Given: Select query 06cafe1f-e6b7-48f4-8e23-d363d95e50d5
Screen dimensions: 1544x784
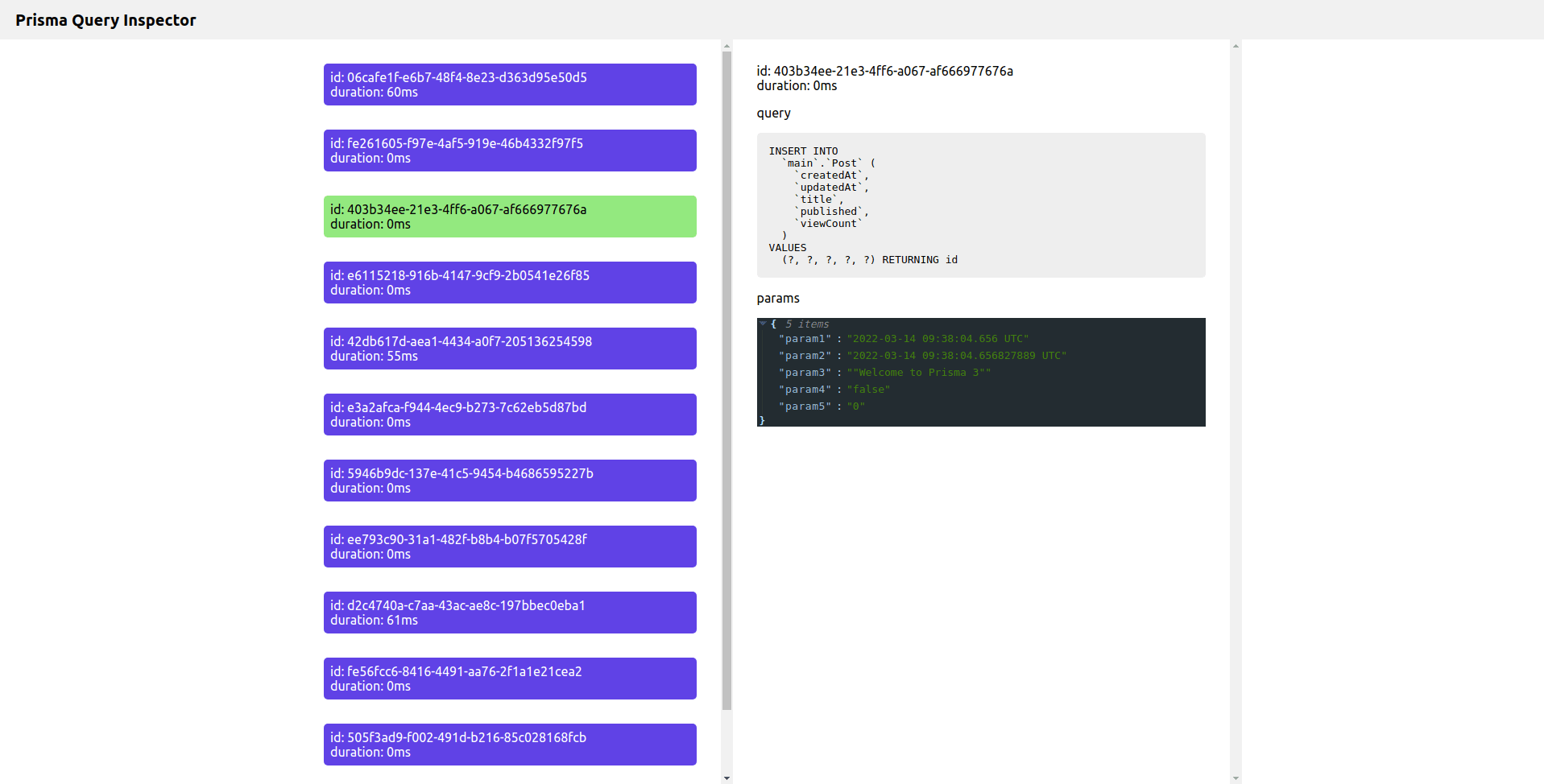Looking at the screenshot, I should point(510,85).
